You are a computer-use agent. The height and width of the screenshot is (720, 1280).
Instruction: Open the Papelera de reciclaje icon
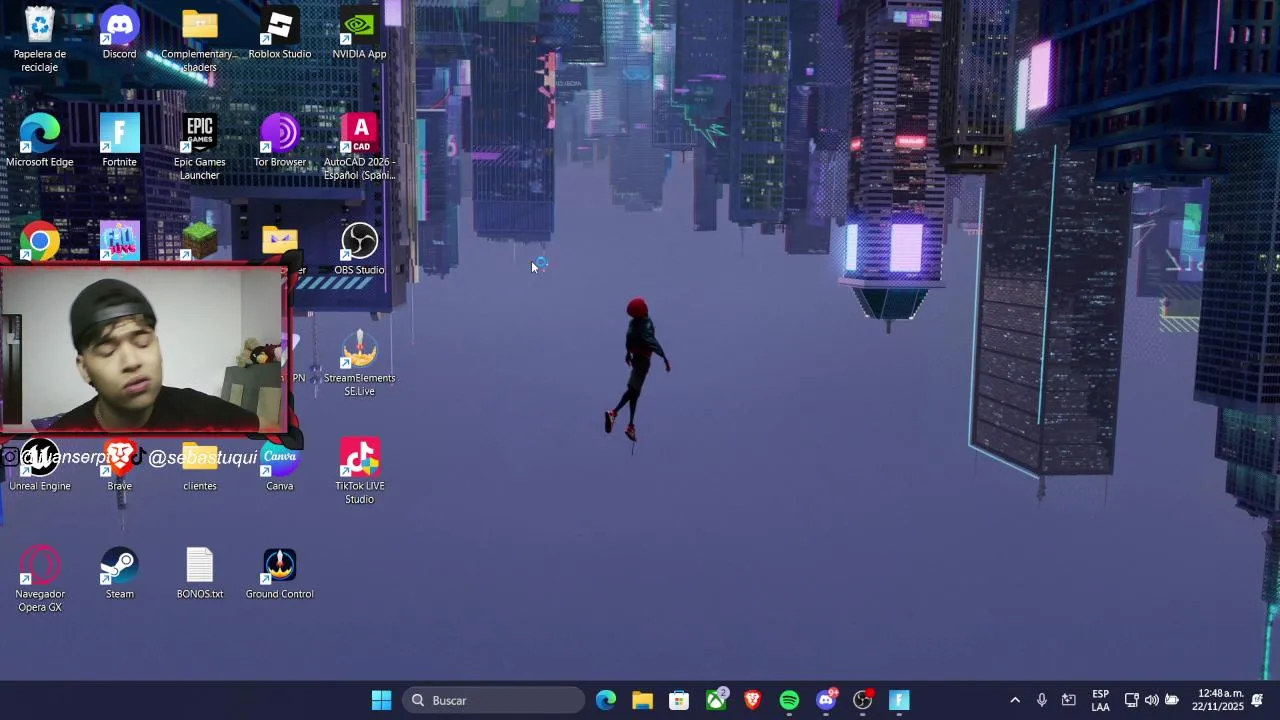40,38
